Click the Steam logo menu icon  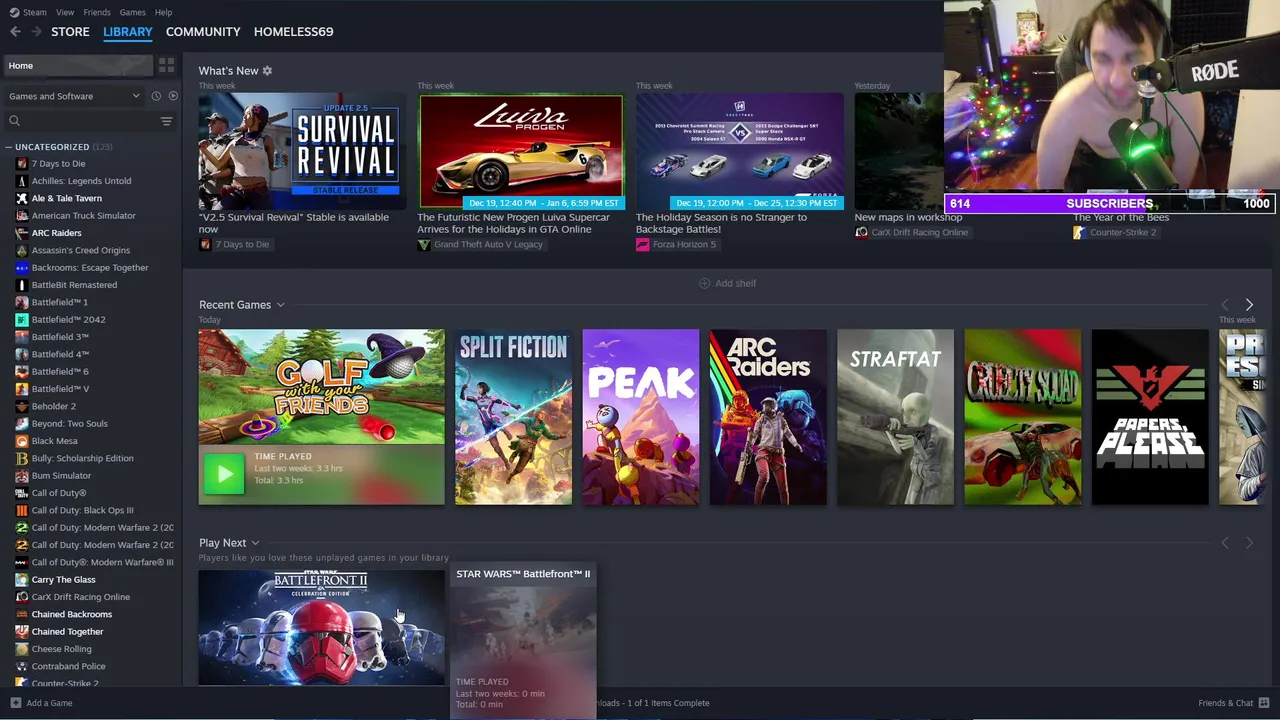click(14, 12)
